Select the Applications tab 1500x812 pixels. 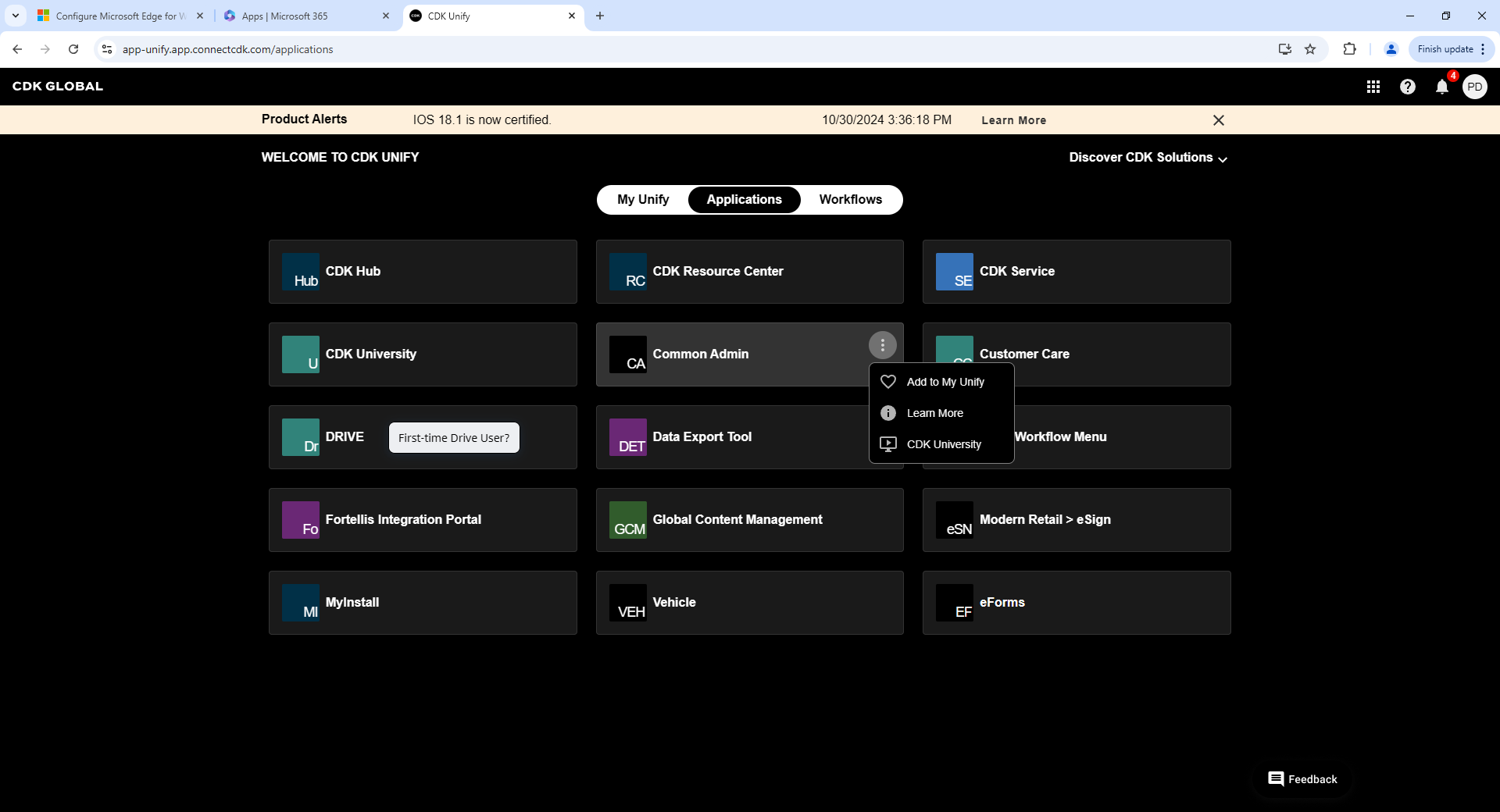pos(745,200)
